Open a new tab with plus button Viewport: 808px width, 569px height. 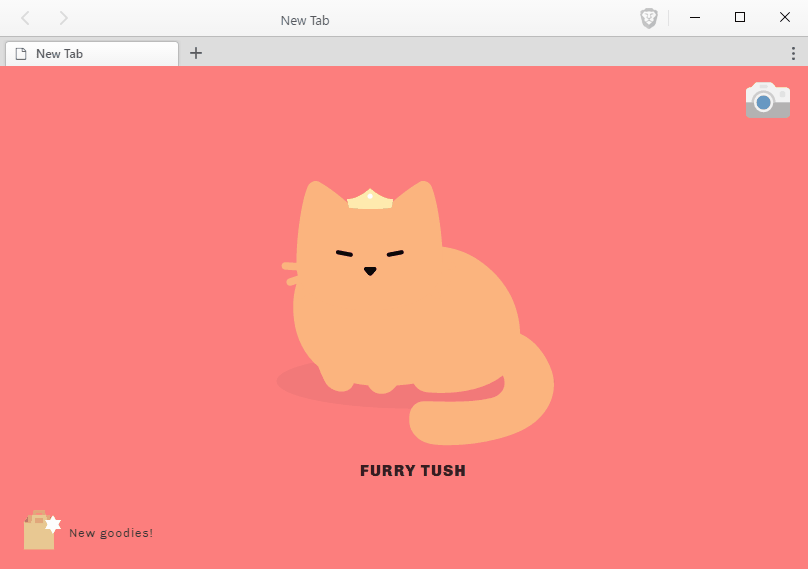196,53
